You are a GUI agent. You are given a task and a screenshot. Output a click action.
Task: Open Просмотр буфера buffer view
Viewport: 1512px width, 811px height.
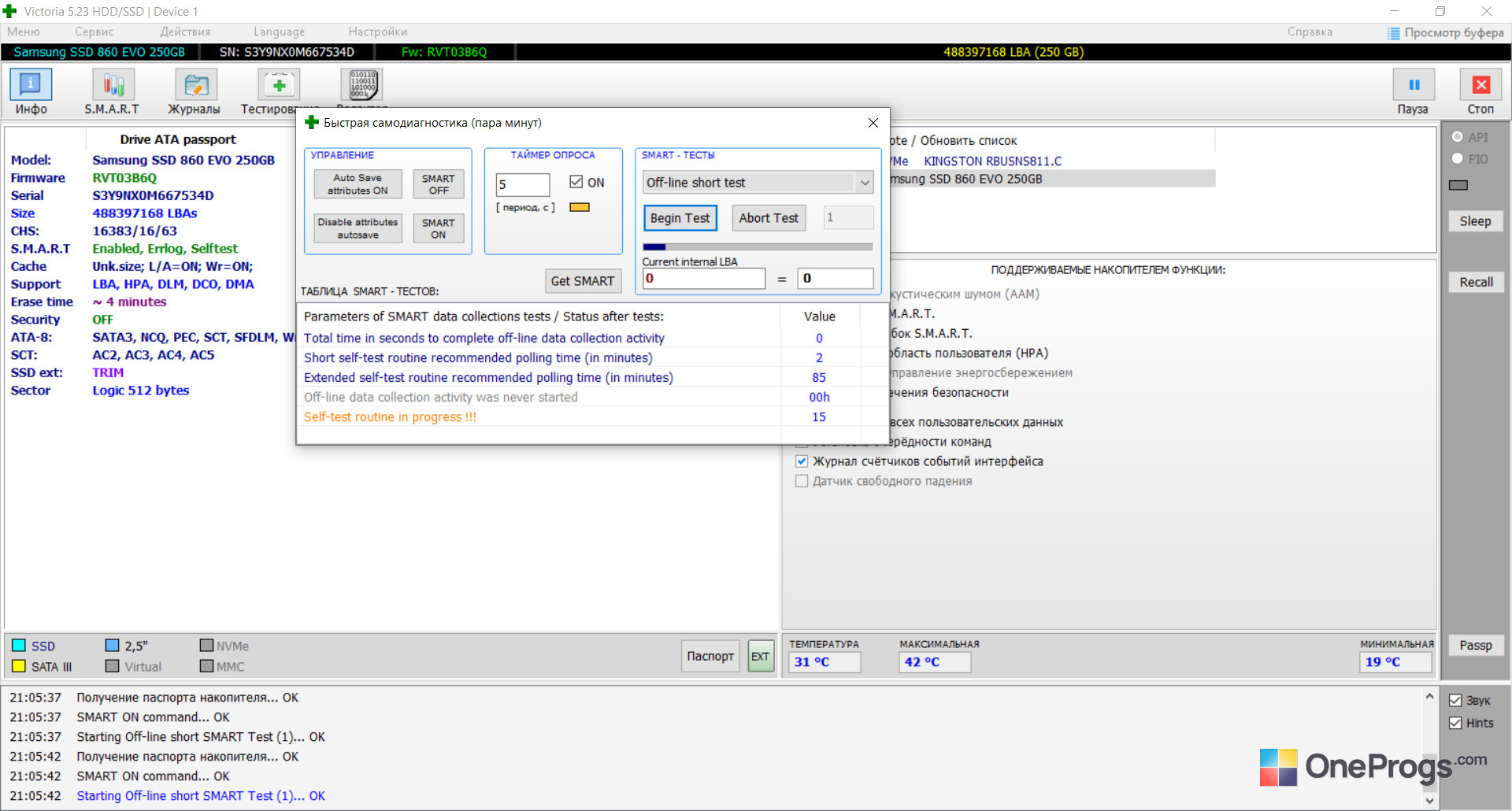click(x=1445, y=32)
